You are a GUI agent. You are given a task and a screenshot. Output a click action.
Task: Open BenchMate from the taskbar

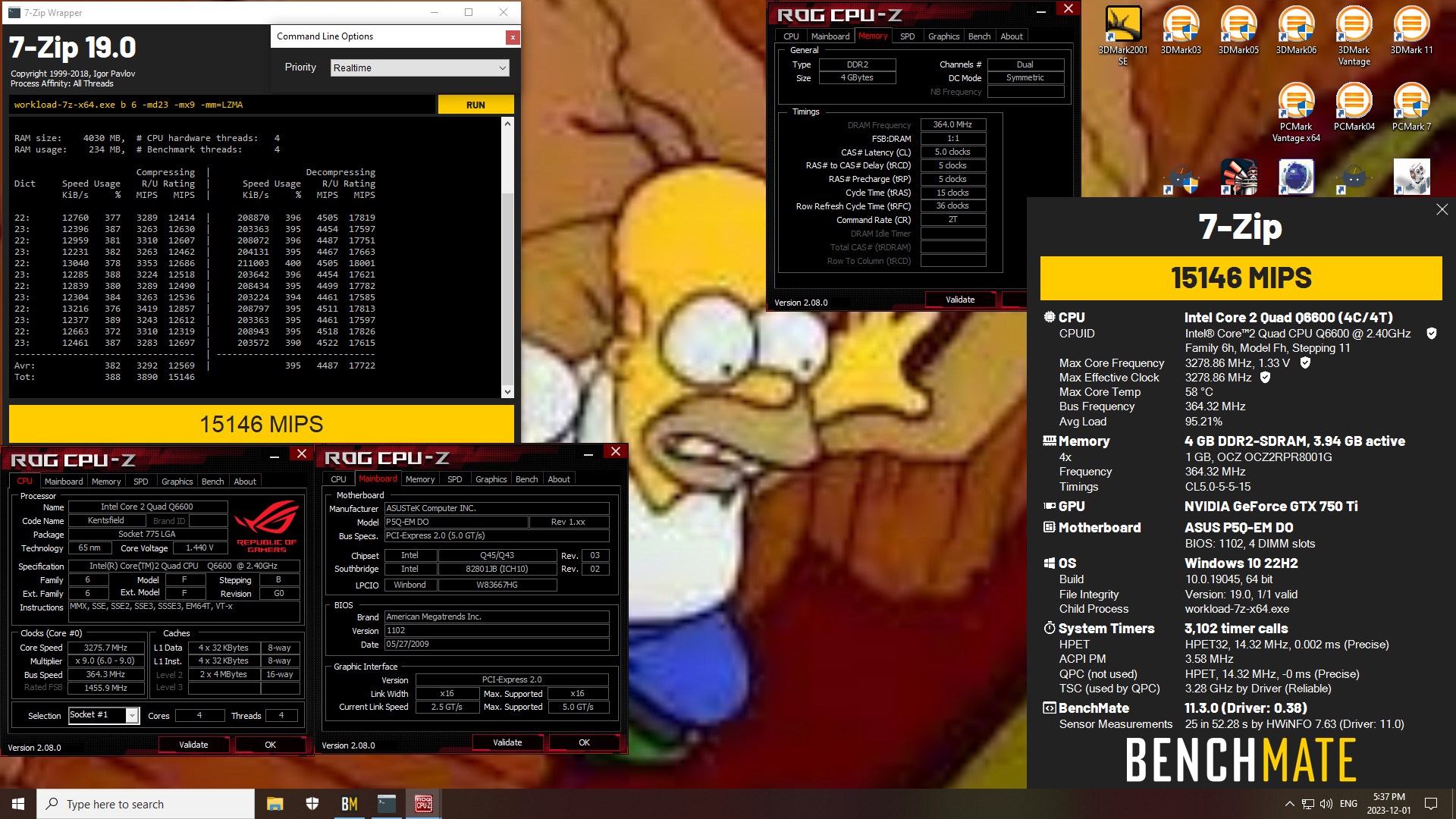coord(349,804)
